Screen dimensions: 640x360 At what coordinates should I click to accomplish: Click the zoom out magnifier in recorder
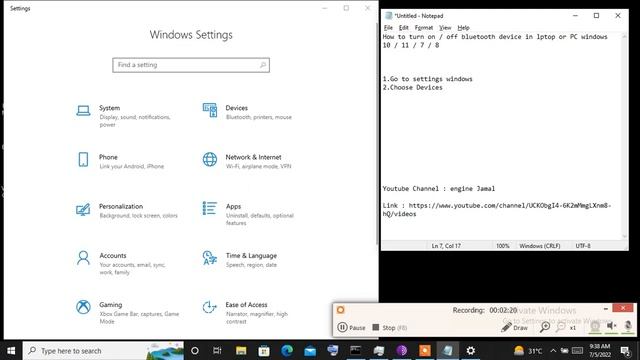(x=561, y=327)
